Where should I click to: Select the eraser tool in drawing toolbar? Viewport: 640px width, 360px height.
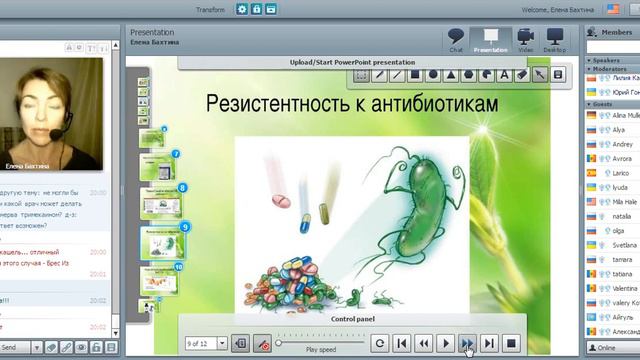(522, 75)
